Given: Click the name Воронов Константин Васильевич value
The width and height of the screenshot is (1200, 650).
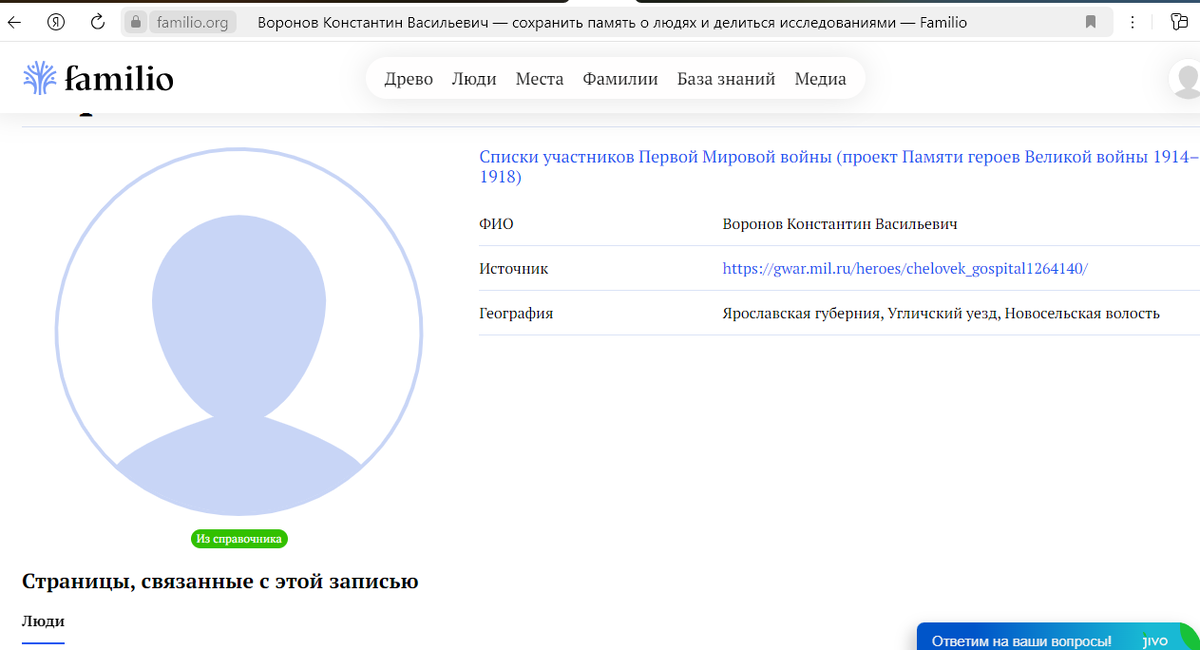Looking at the screenshot, I should (840, 224).
